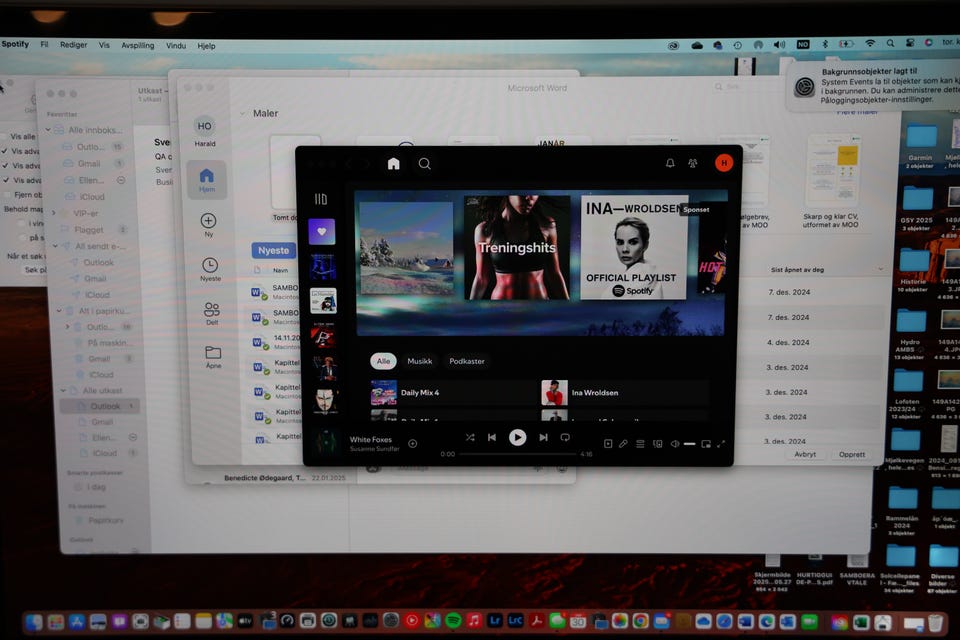The image size is (960, 640).
Task: Select Flagget mailbox in Mail sidebar
Action: pos(89,230)
